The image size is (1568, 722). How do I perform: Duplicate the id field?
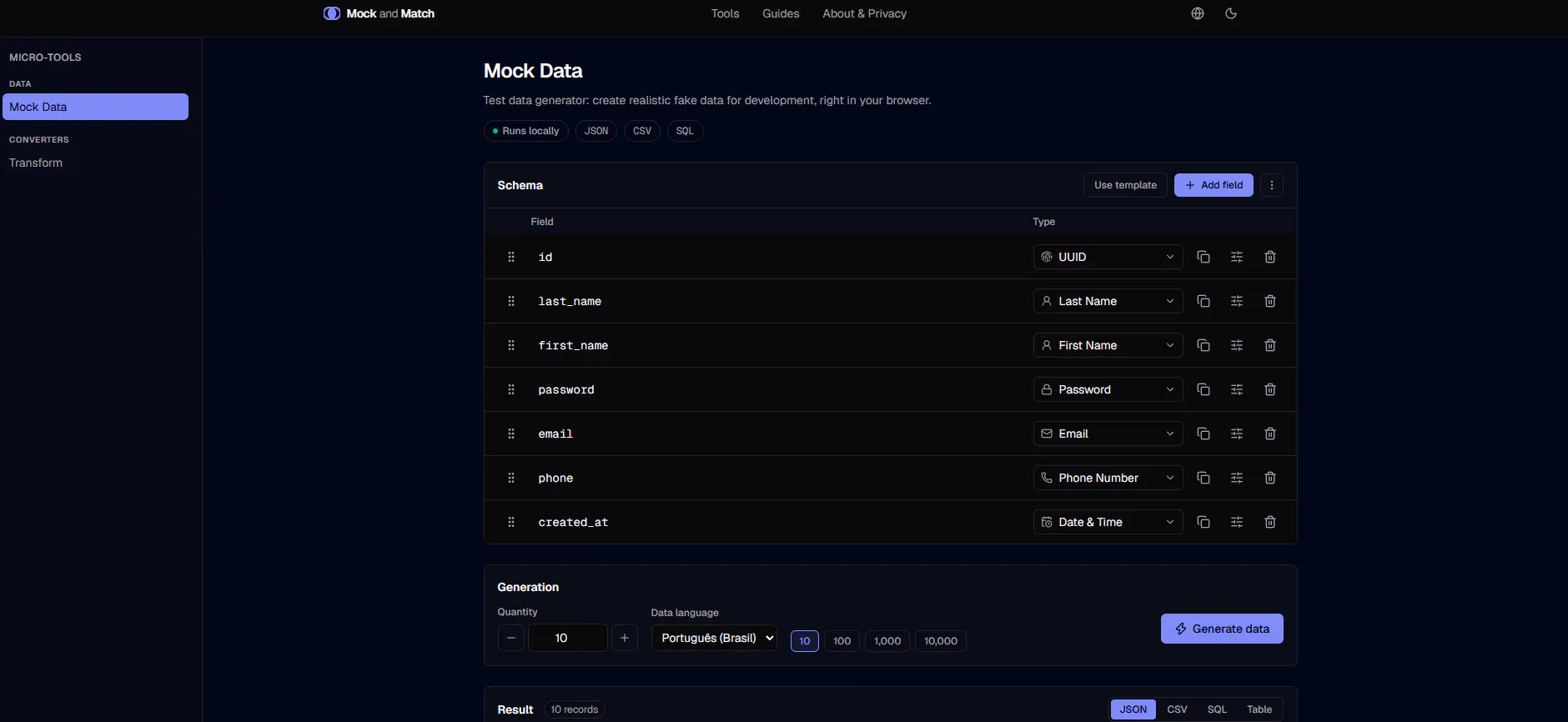(1203, 257)
